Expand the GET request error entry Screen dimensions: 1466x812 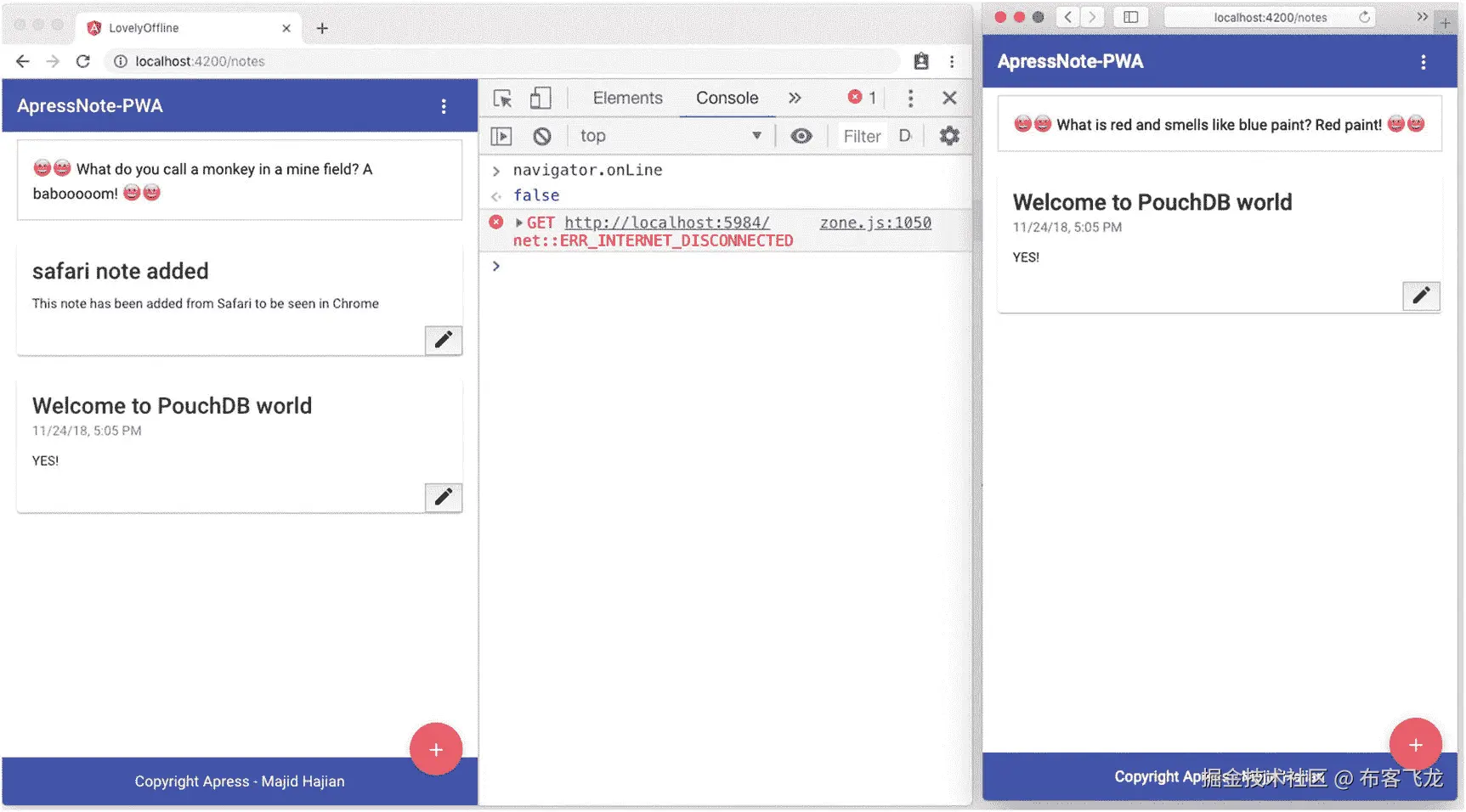tap(519, 223)
